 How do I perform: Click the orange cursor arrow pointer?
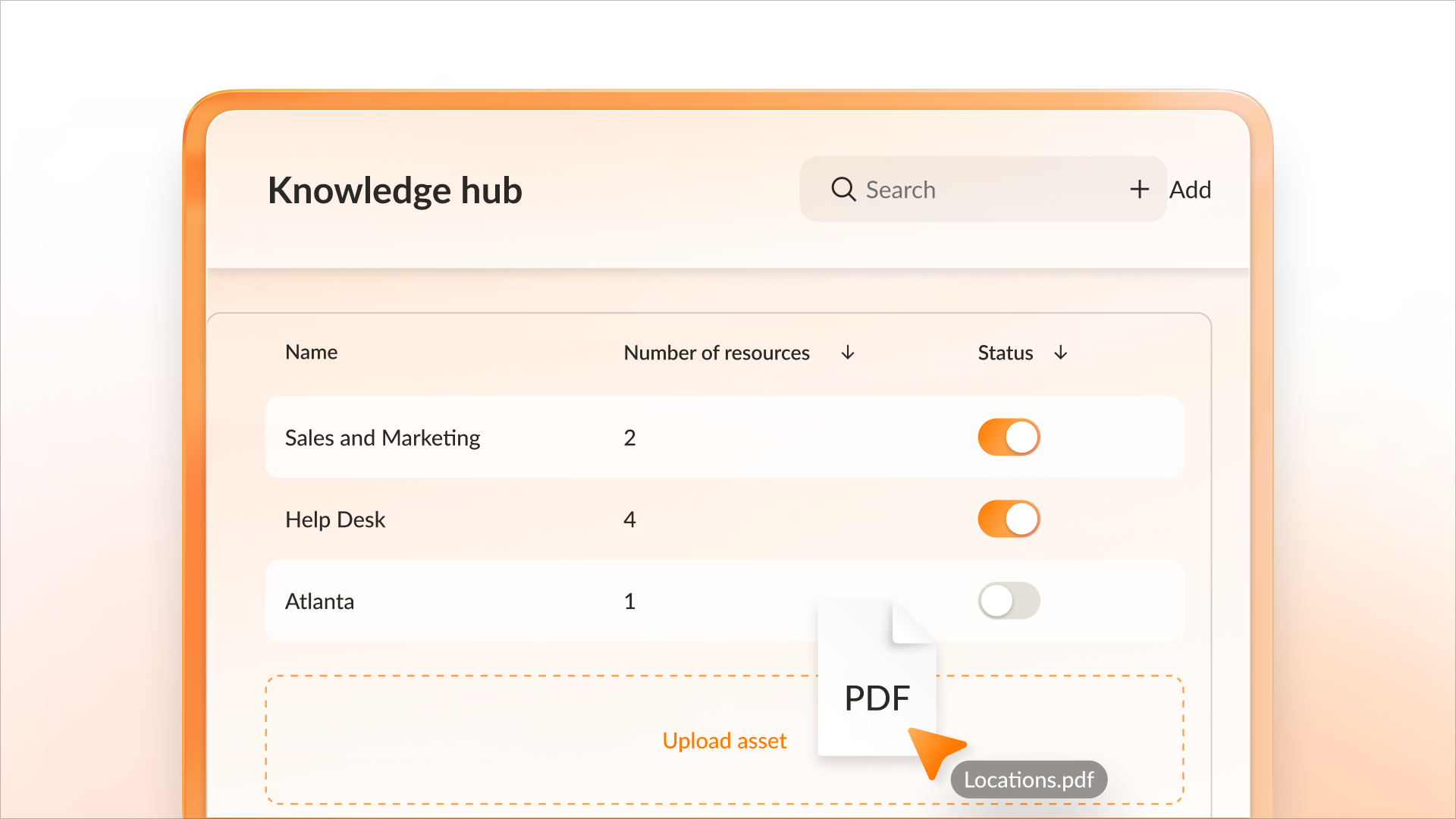coord(934,749)
